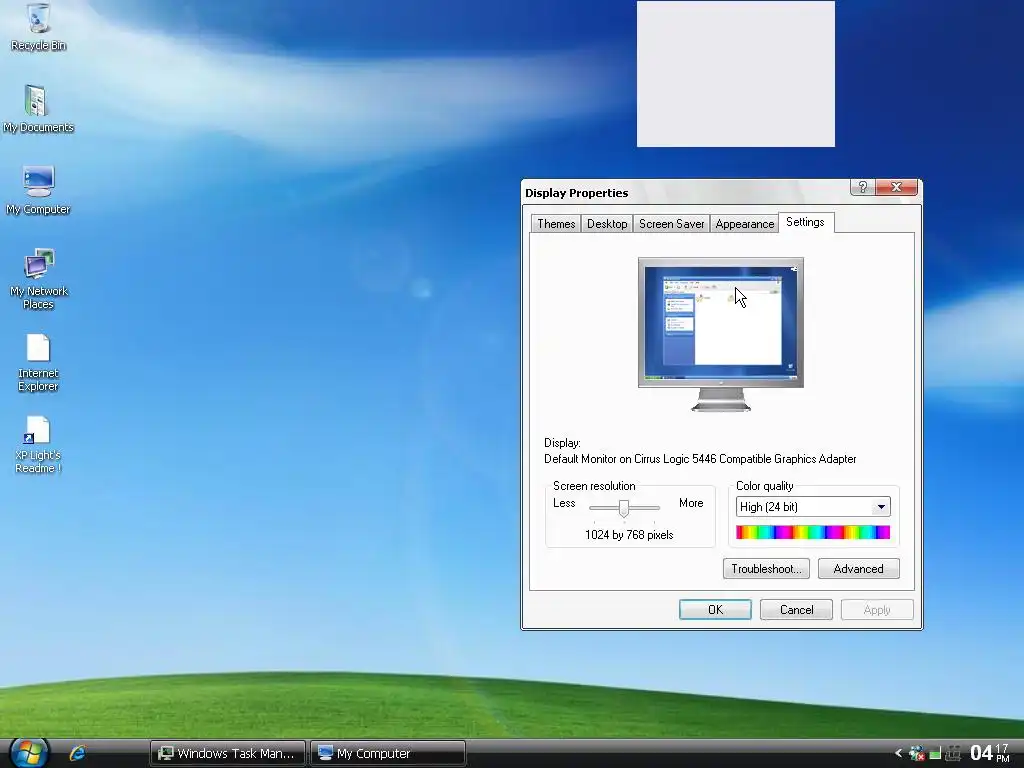The width and height of the screenshot is (1024, 768).
Task: Click the green Task Manager CPU tray icon
Action: (x=935, y=753)
